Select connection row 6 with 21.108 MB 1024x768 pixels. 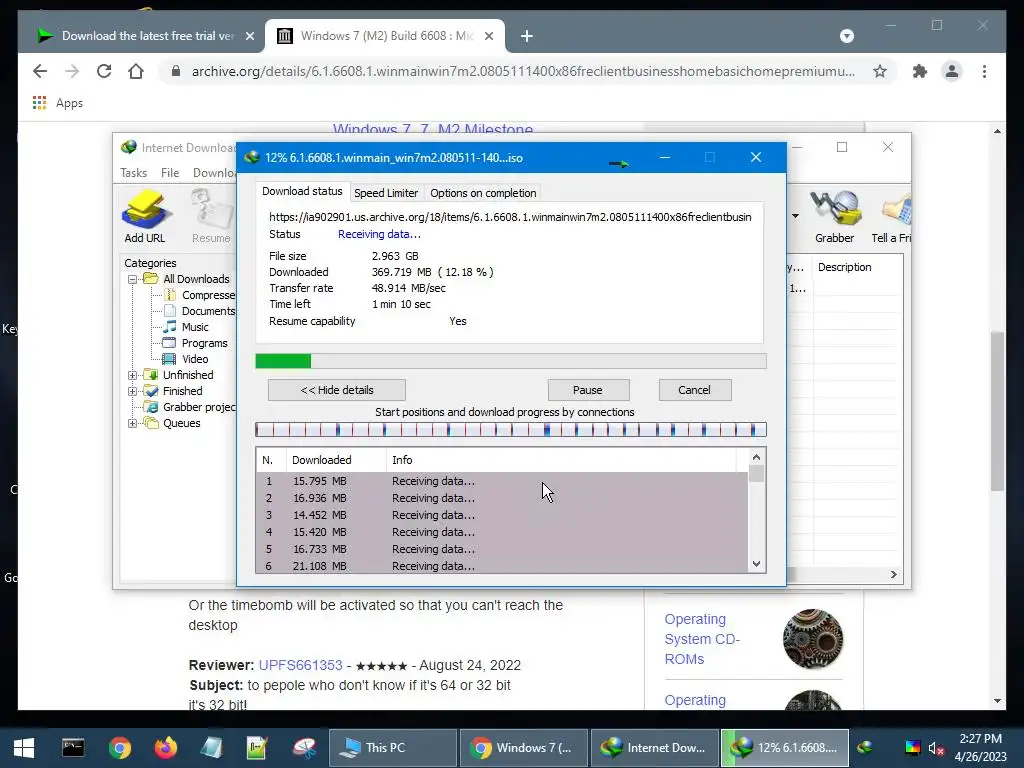pos(502,566)
